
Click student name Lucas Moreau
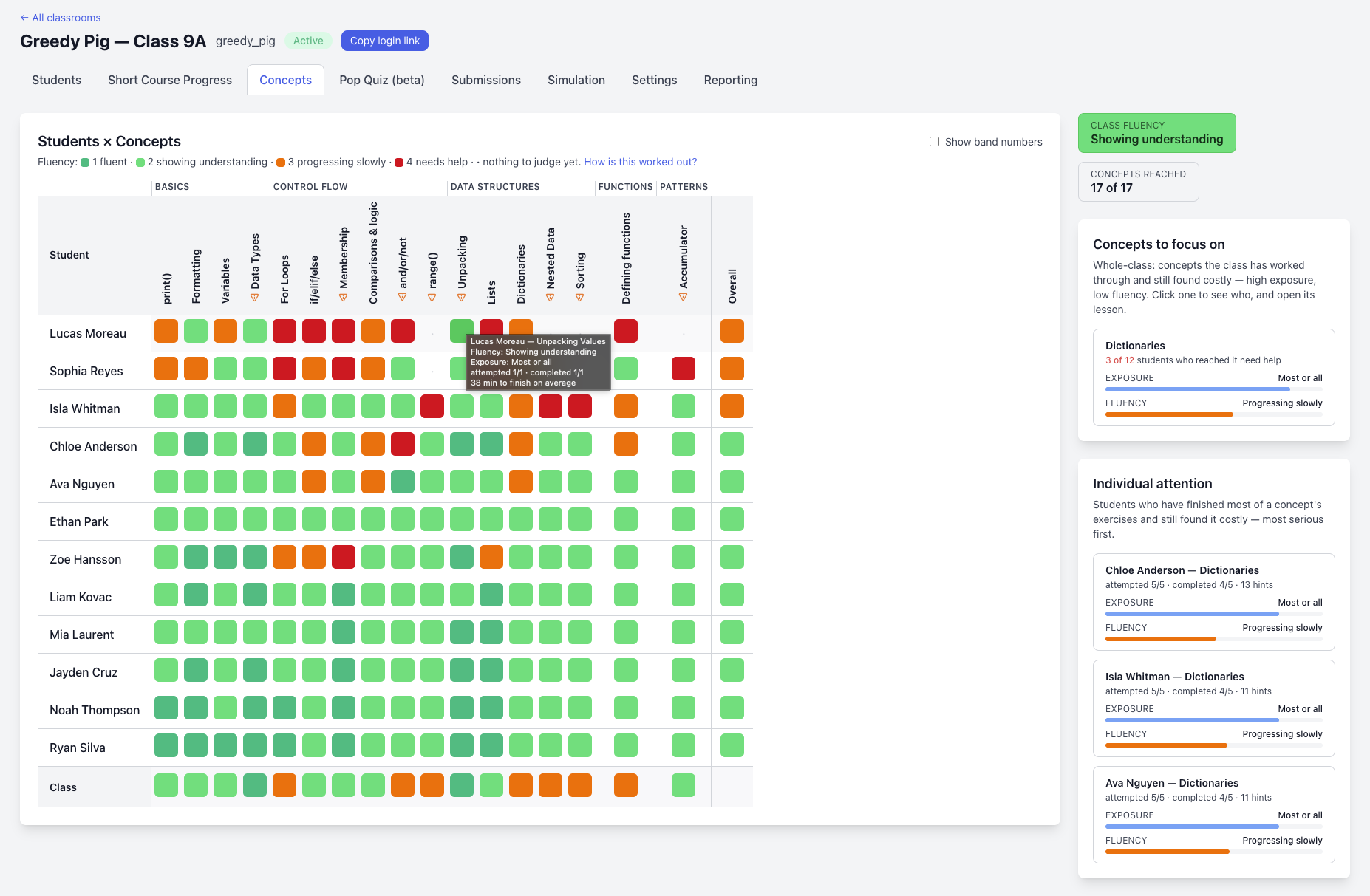point(88,333)
